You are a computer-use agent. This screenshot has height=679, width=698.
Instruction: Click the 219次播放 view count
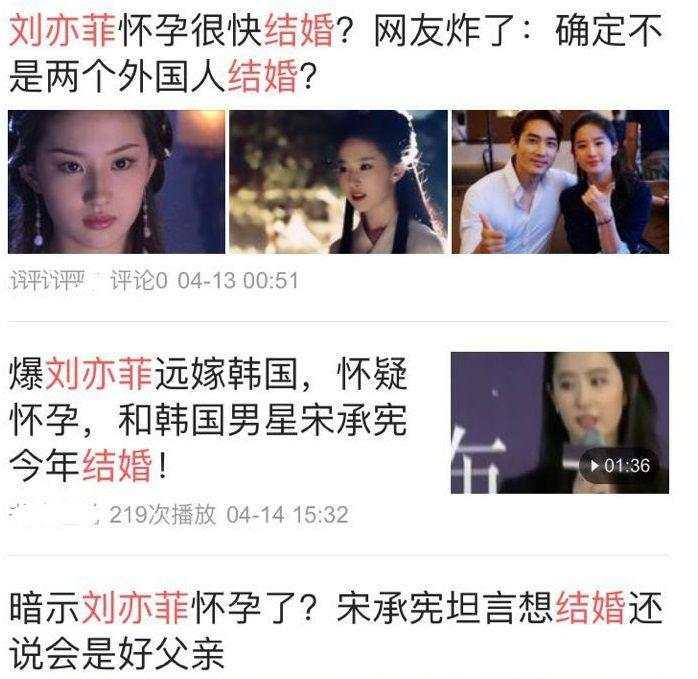(162, 515)
